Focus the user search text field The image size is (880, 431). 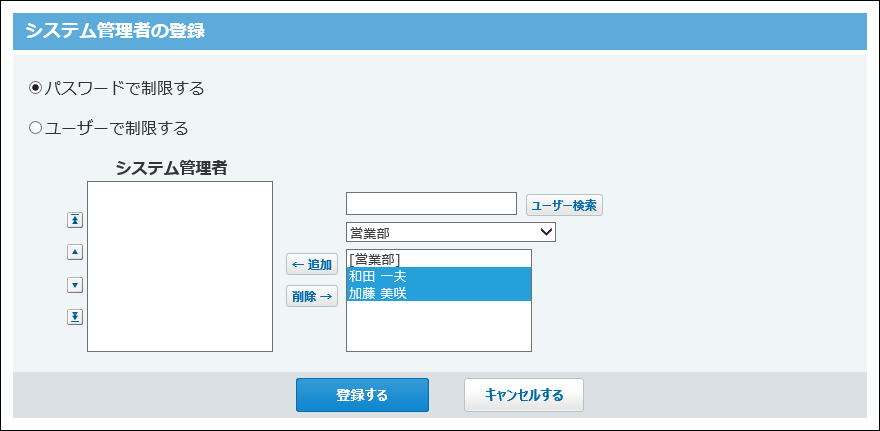(x=431, y=204)
